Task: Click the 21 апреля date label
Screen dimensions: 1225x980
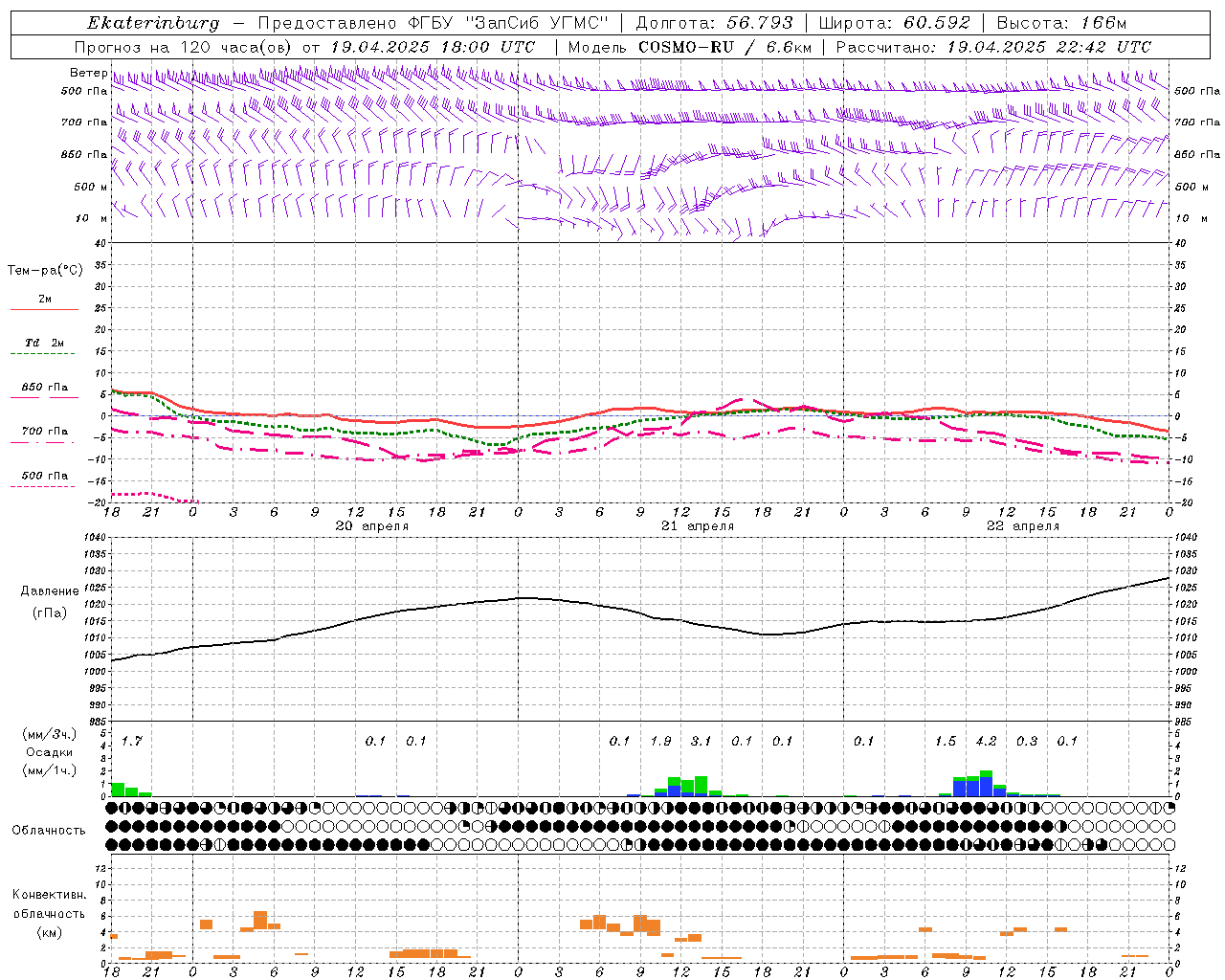Action: tap(698, 526)
